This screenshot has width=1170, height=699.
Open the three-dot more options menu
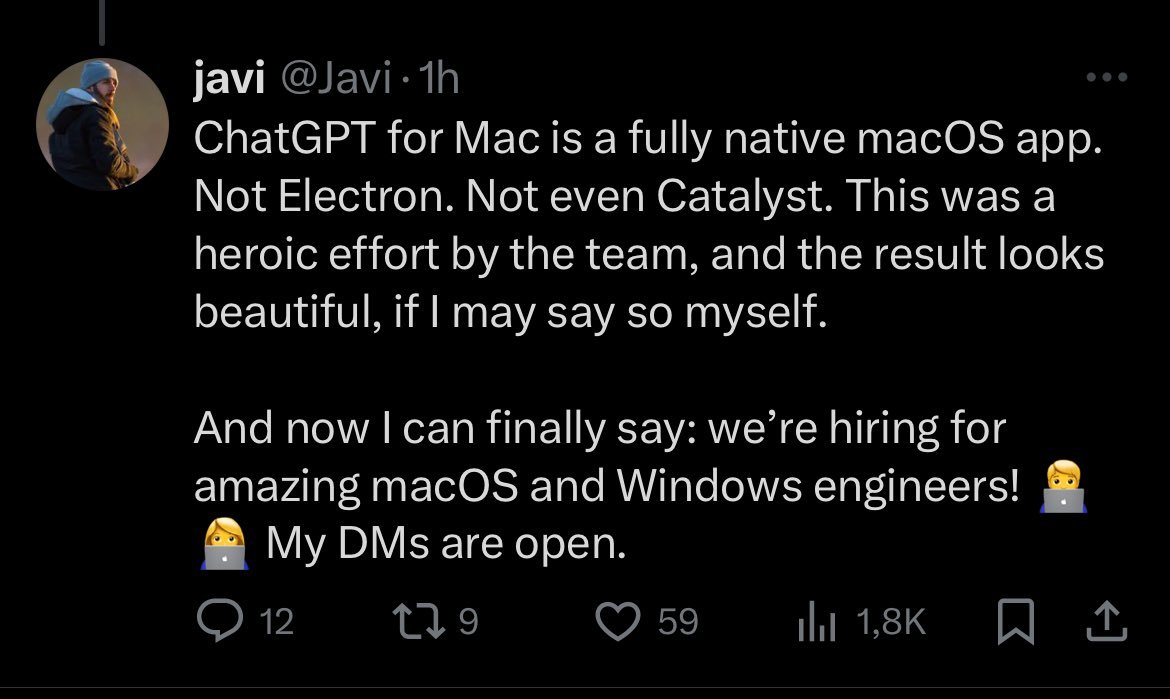(x=1107, y=77)
